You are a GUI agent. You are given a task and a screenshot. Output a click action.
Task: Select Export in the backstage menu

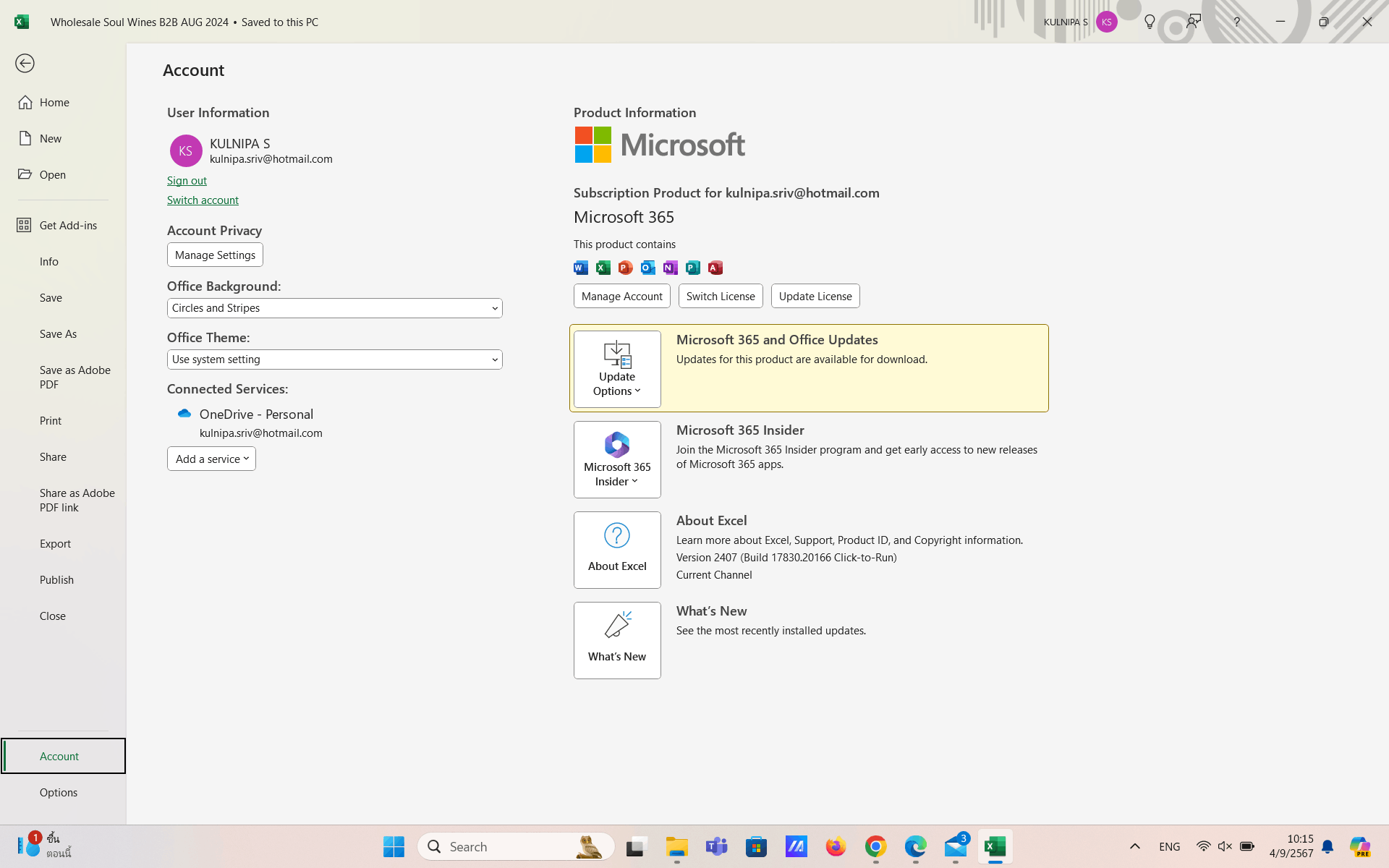[x=63, y=544]
